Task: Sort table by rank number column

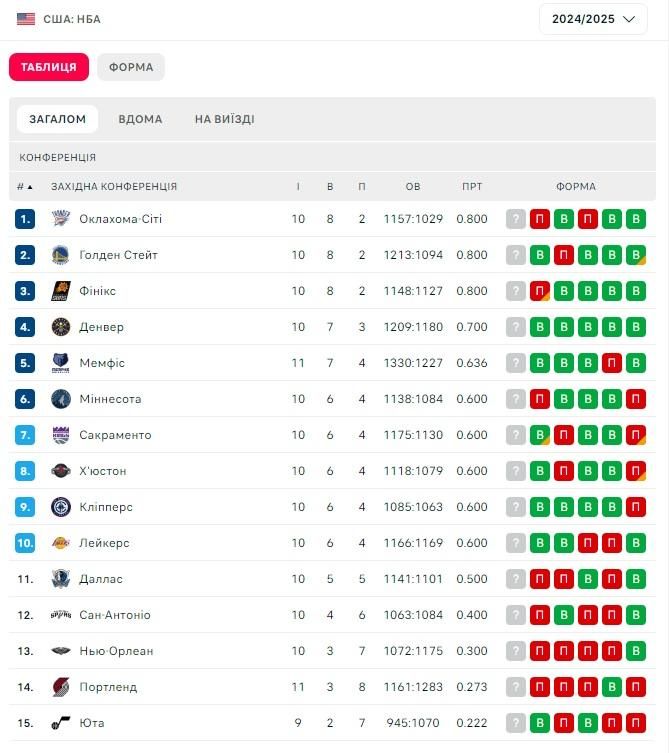Action: (24, 187)
